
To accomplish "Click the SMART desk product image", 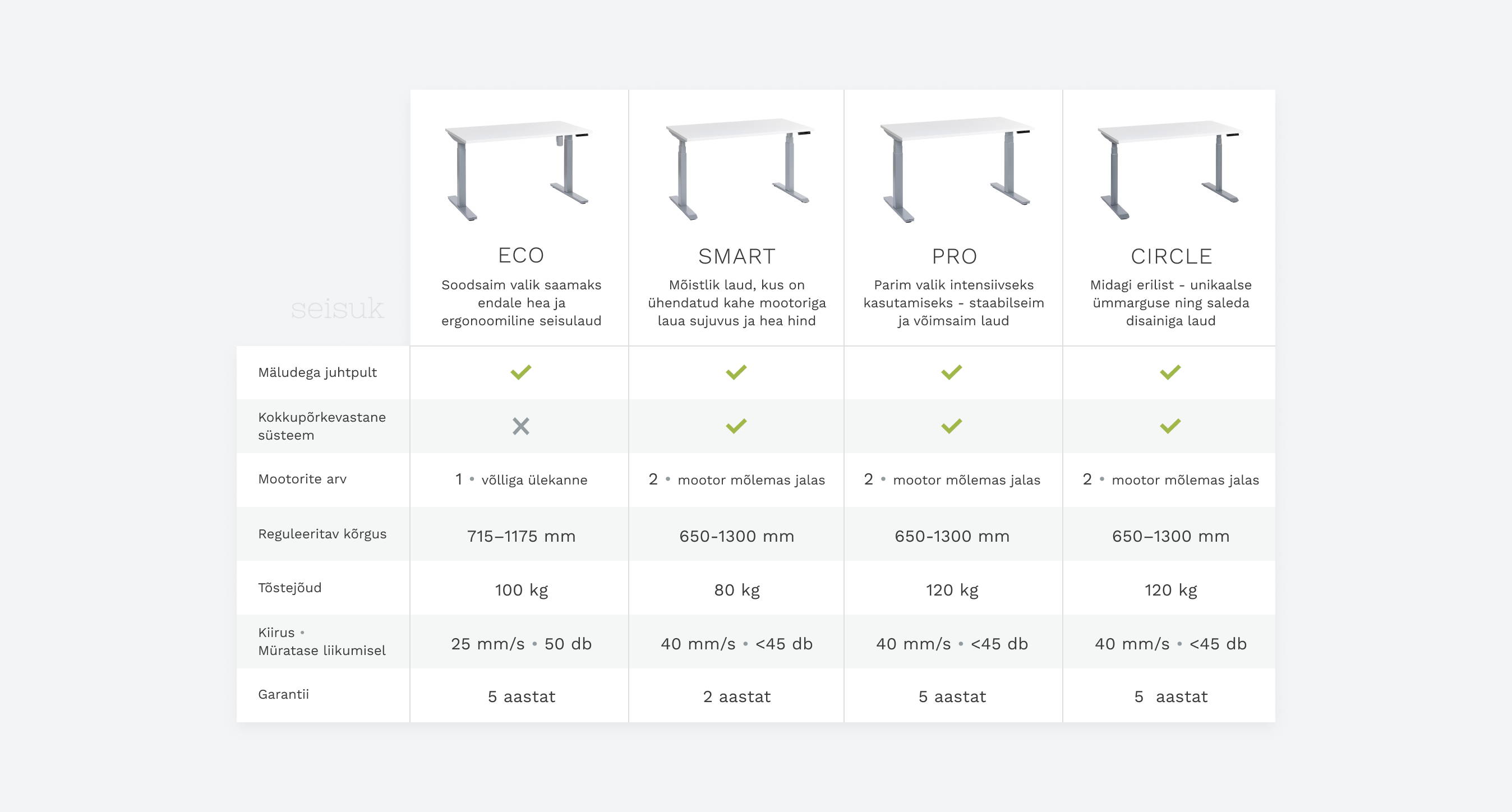I will click(x=739, y=169).
